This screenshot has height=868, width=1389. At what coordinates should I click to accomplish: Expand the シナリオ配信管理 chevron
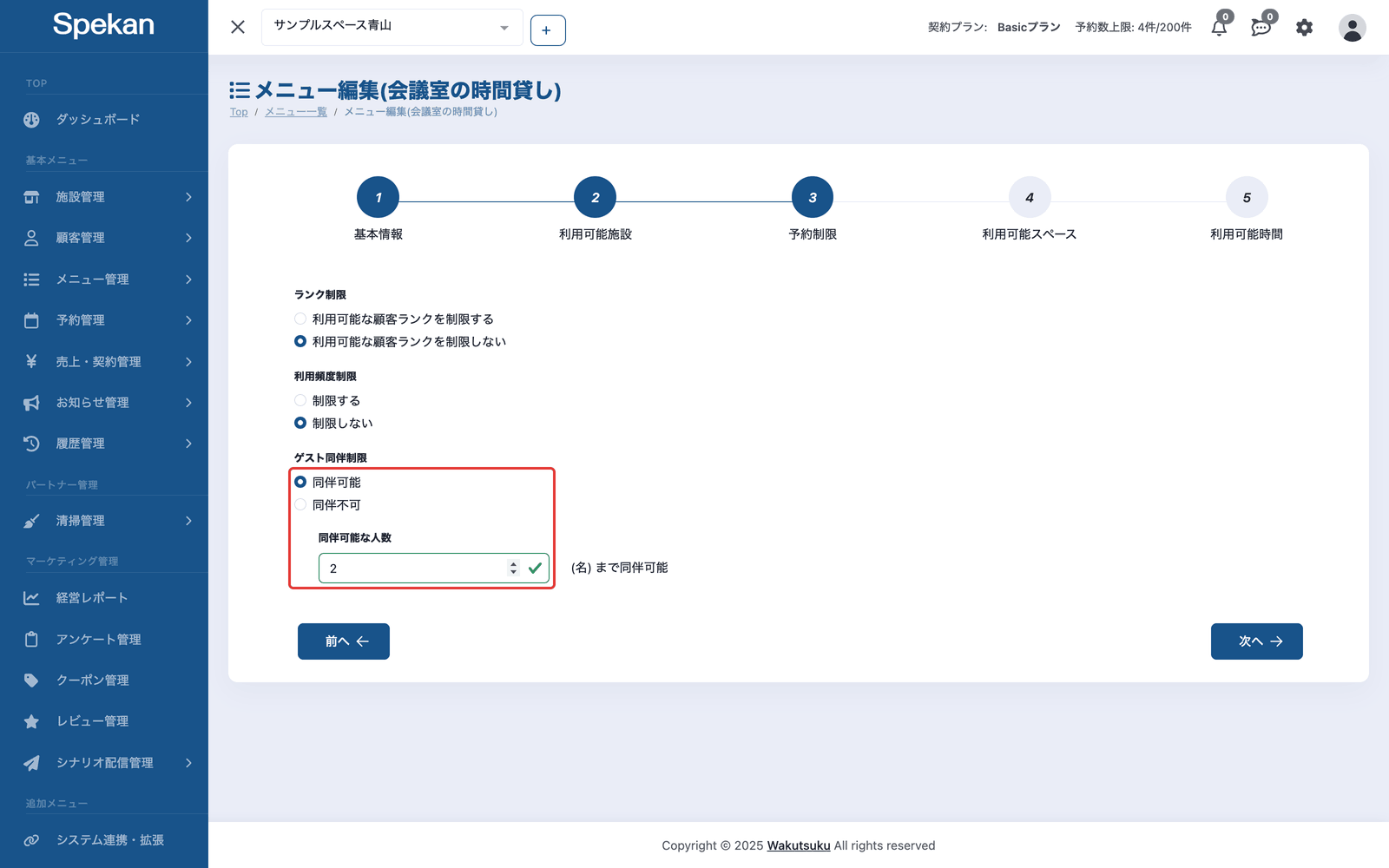(188, 763)
